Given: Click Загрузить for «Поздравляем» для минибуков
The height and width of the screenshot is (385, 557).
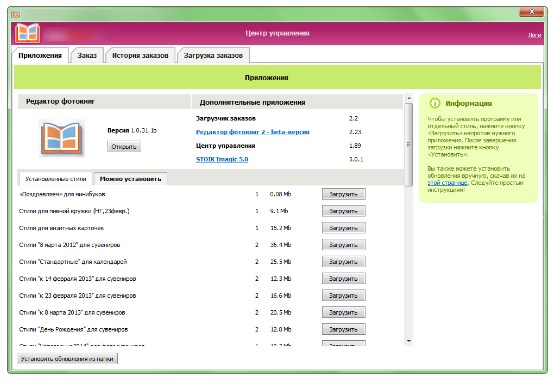Looking at the screenshot, I should tap(344, 194).
